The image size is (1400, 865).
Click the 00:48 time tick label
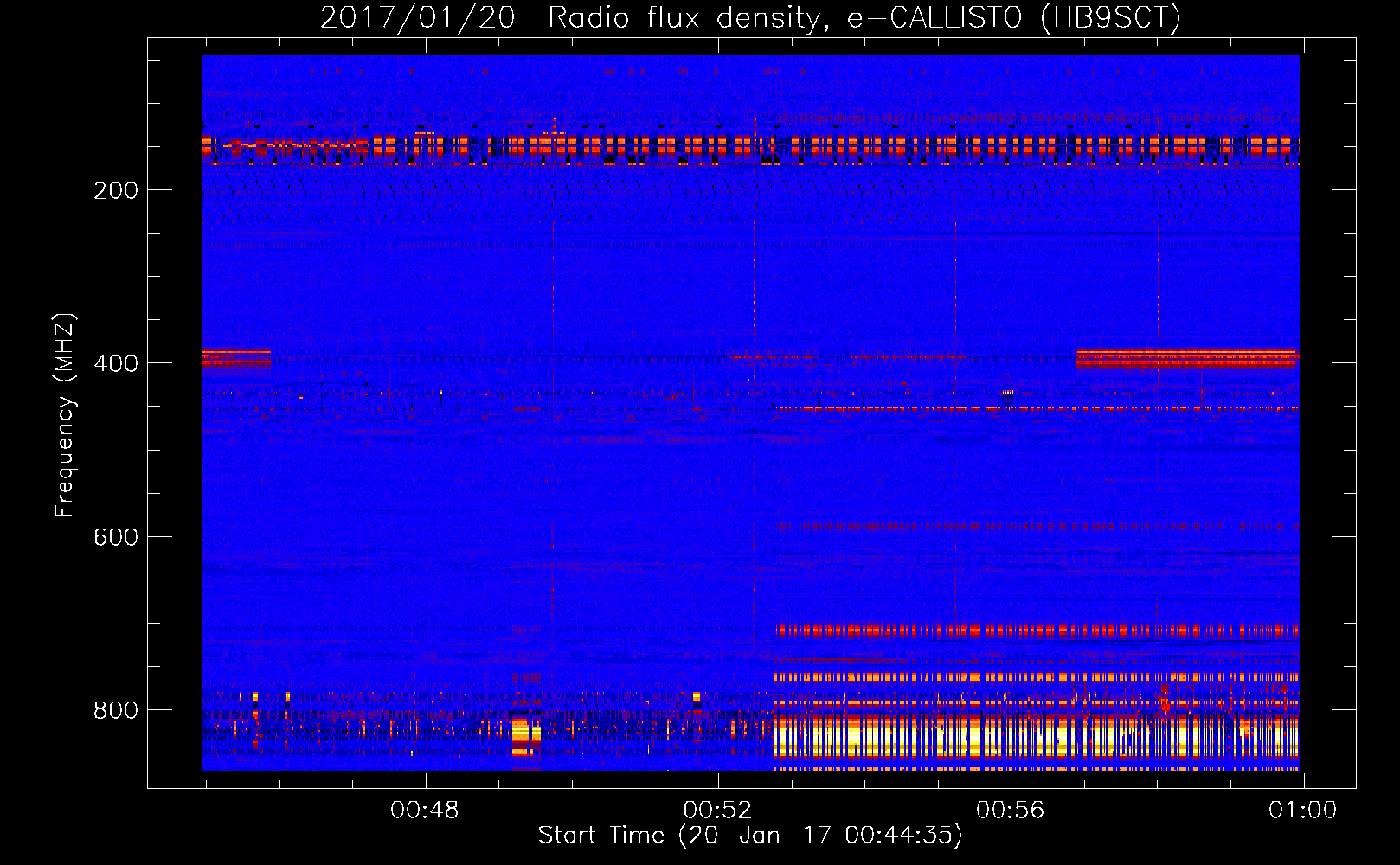point(425,810)
